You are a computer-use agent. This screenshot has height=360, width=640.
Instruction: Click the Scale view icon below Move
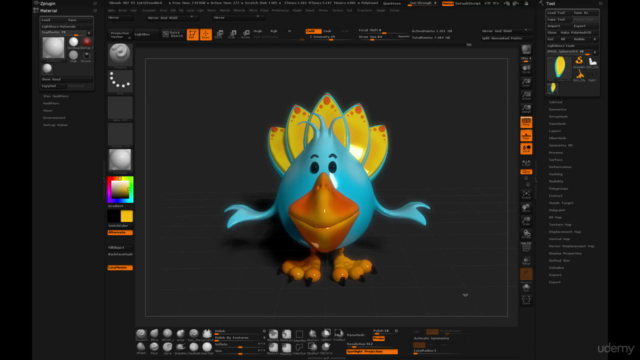coord(526,221)
